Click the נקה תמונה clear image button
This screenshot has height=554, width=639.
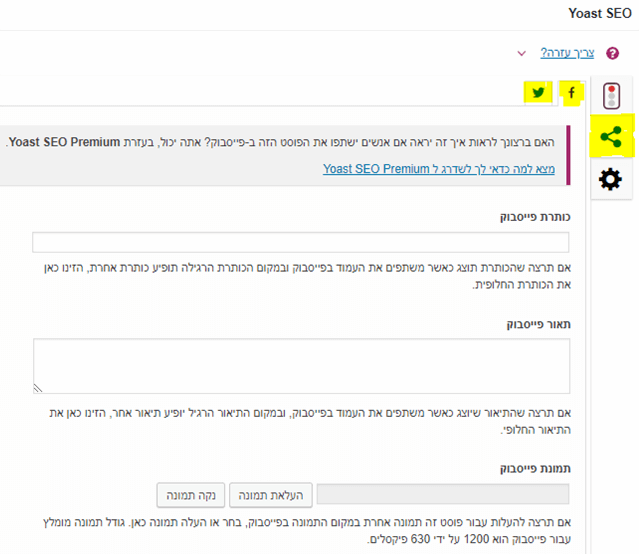coord(191,495)
